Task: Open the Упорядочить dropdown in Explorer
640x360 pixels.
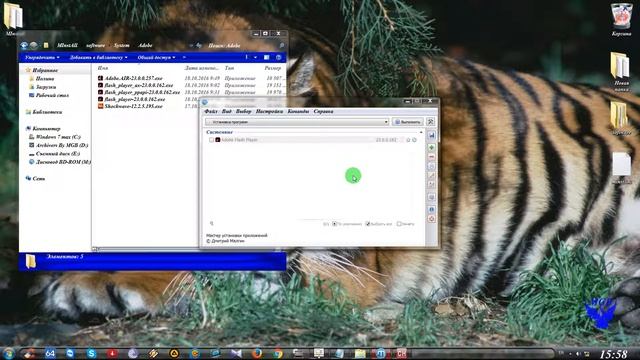Action: coord(42,58)
